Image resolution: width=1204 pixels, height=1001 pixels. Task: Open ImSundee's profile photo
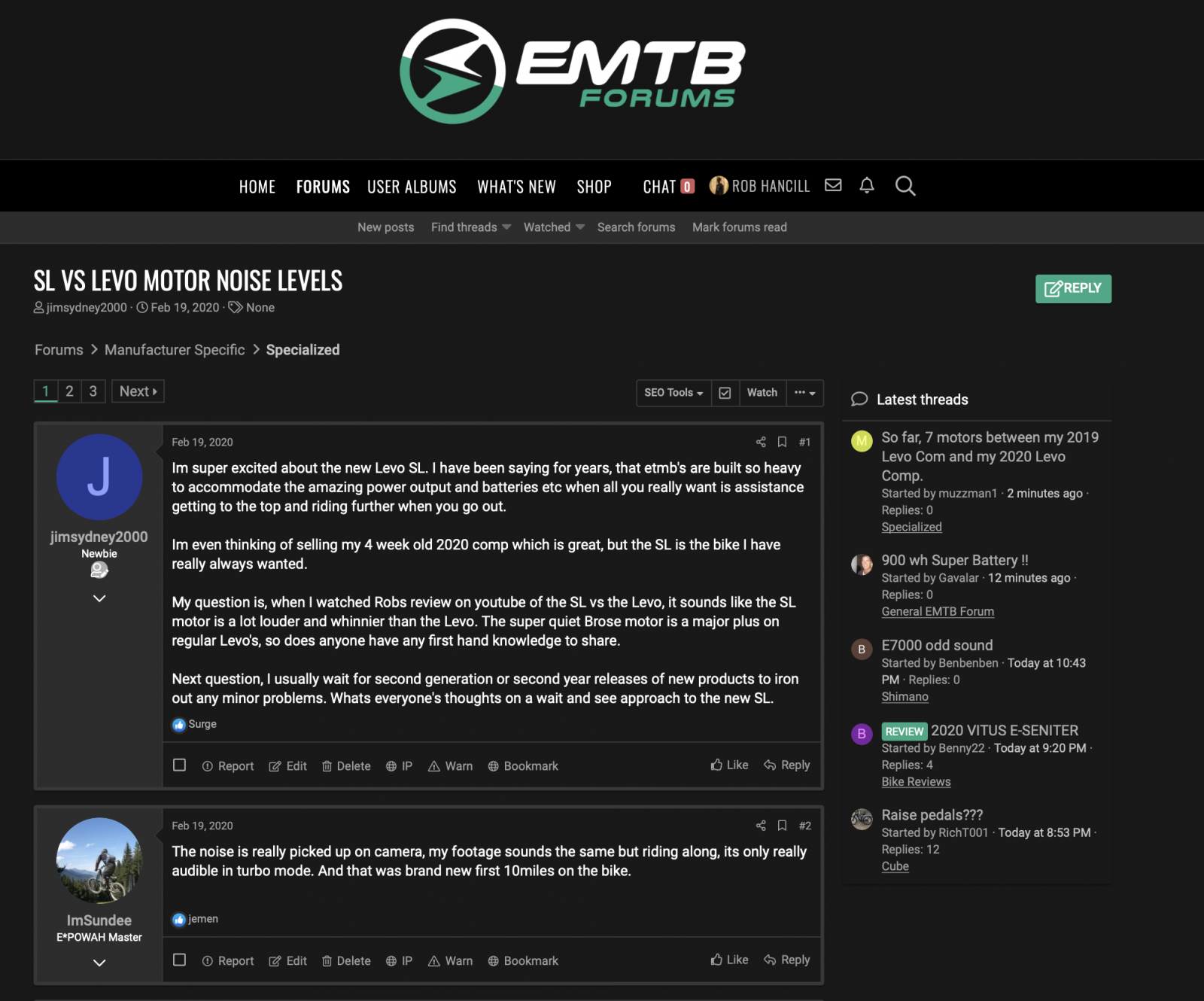[99, 860]
